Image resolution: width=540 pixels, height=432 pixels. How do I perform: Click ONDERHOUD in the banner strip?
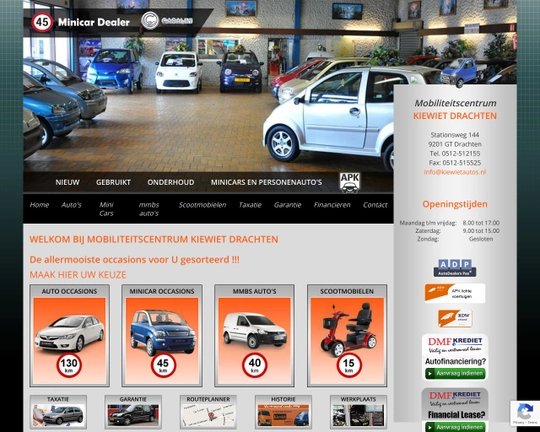171,182
